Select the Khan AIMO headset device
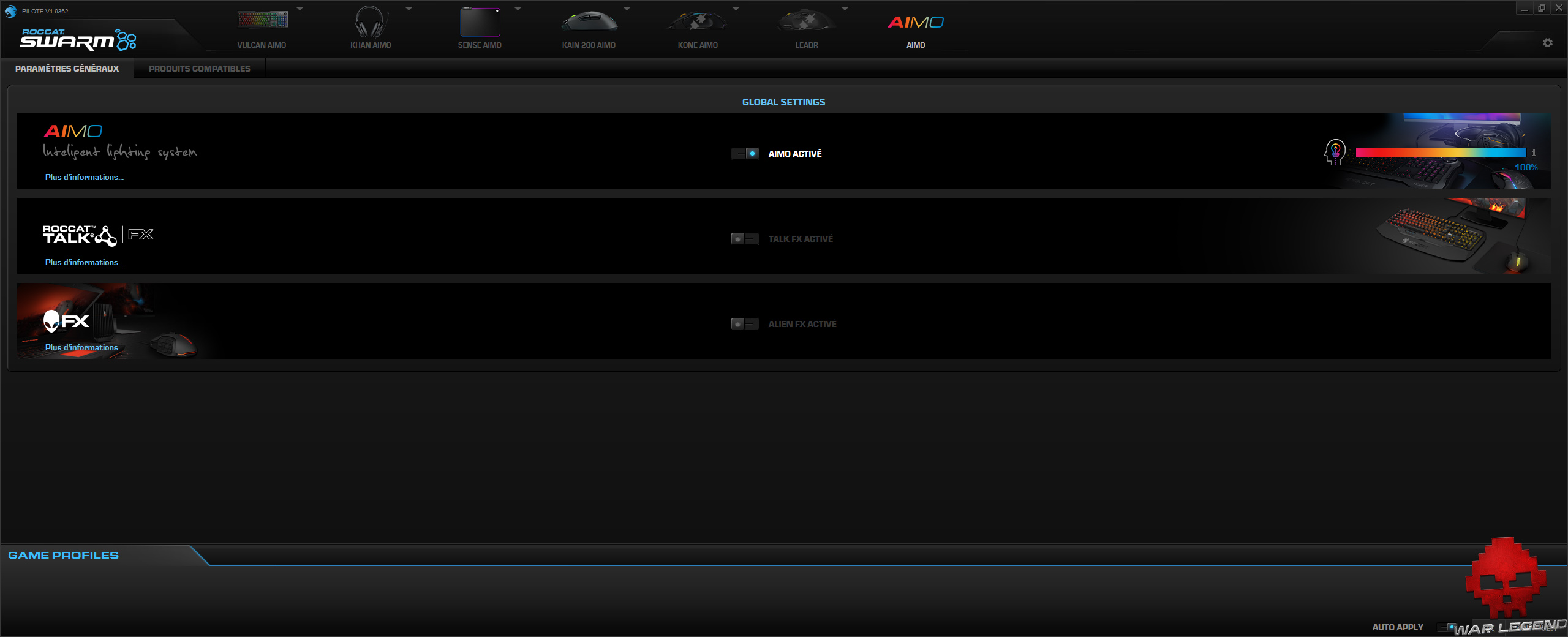The height and width of the screenshot is (637, 1568). [x=371, y=27]
